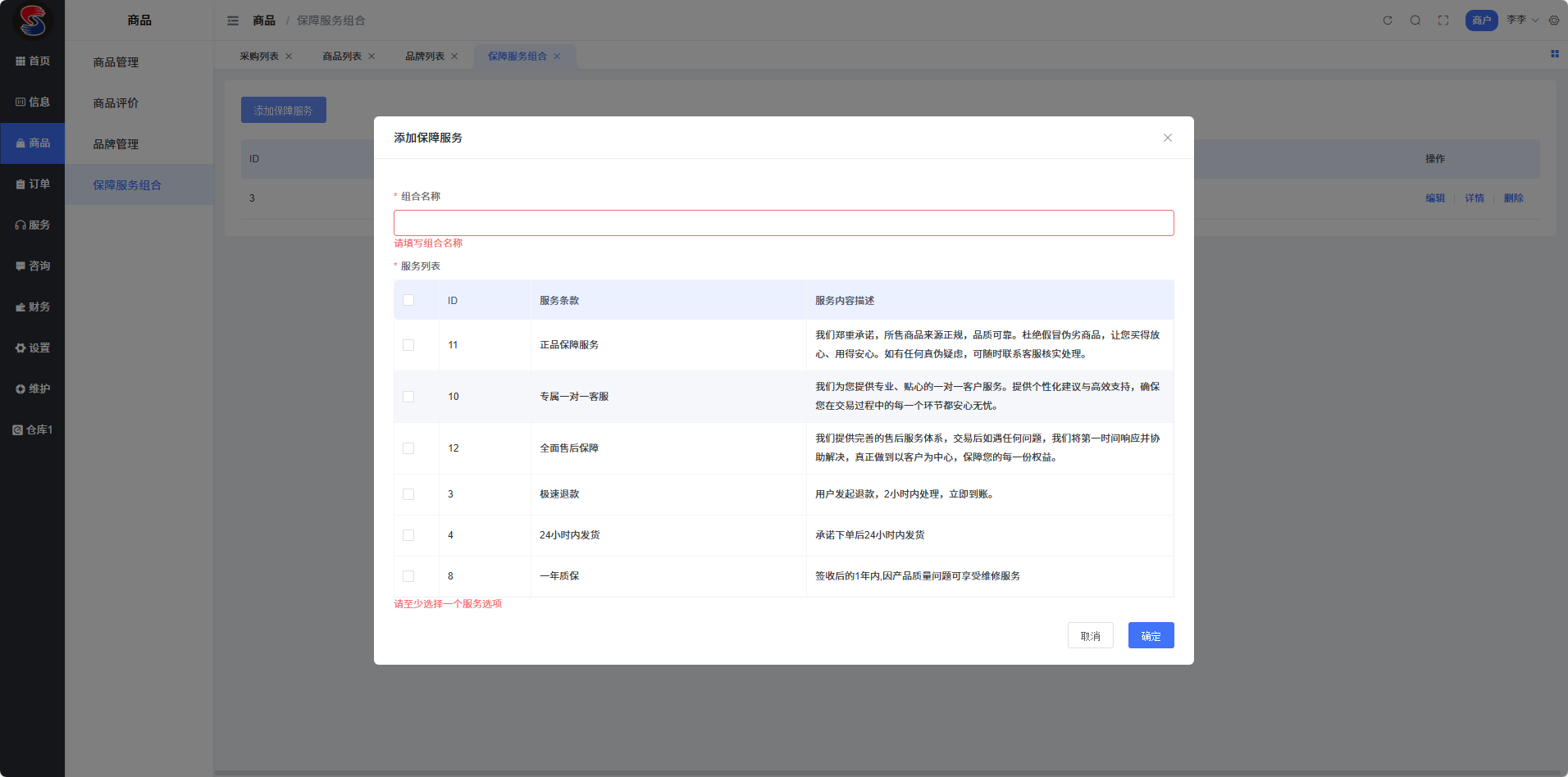The width and height of the screenshot is (1568, 777).
Task: Focus the 组合名称 input field
Action: tap(783, 223)
